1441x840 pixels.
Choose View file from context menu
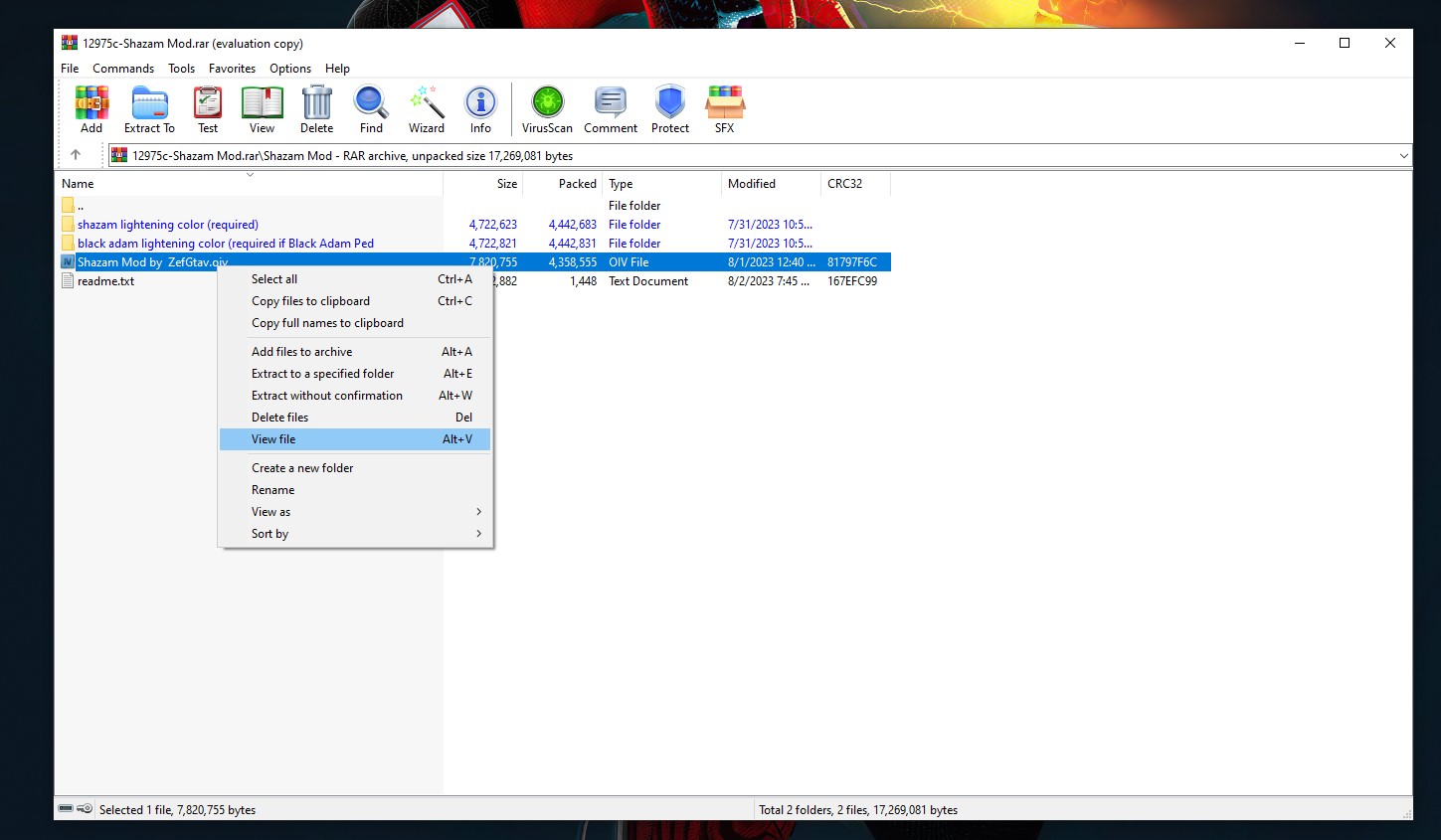(x=274, y=438)
